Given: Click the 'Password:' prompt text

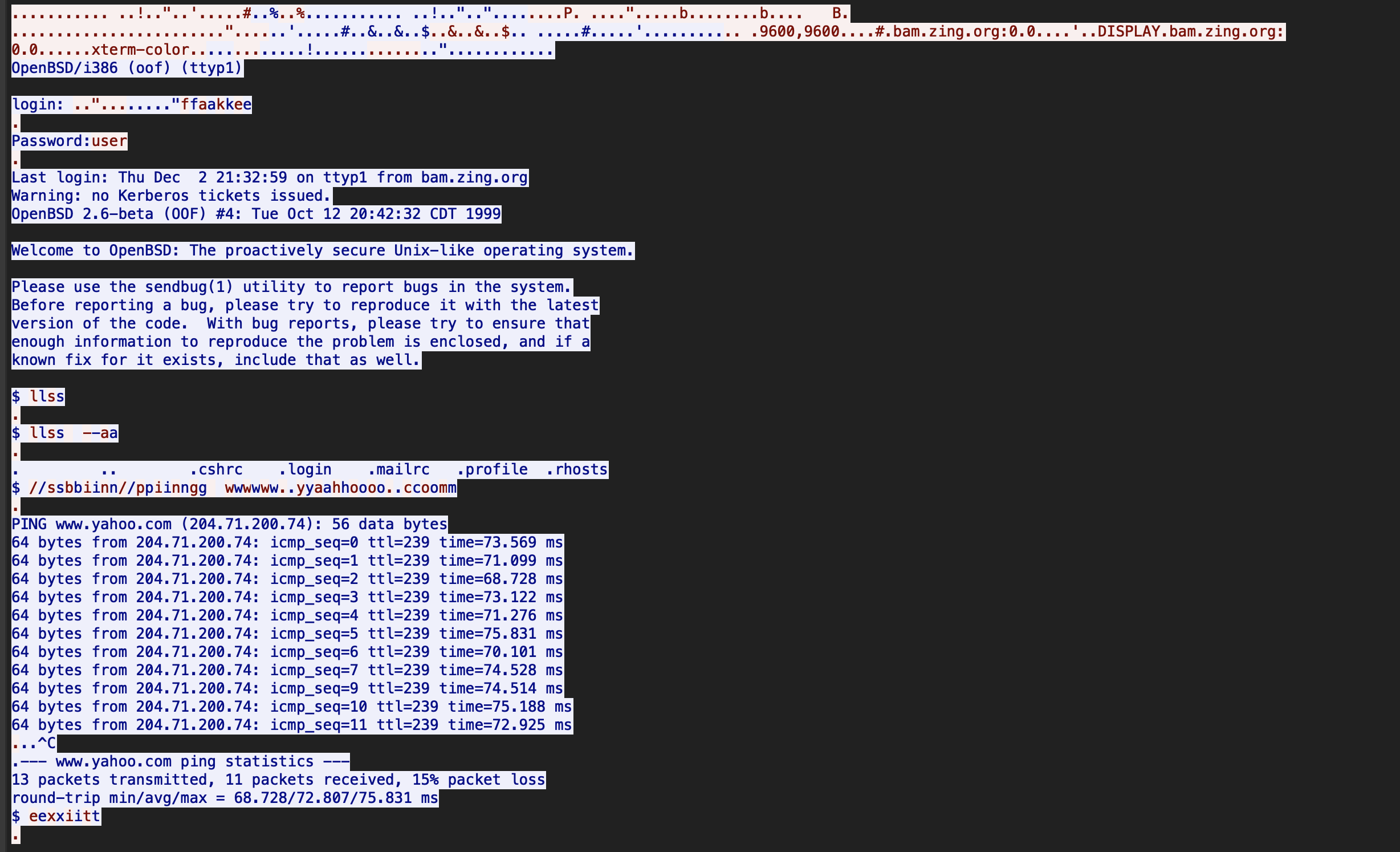Looking at the screenshot, I should (50, 141).
